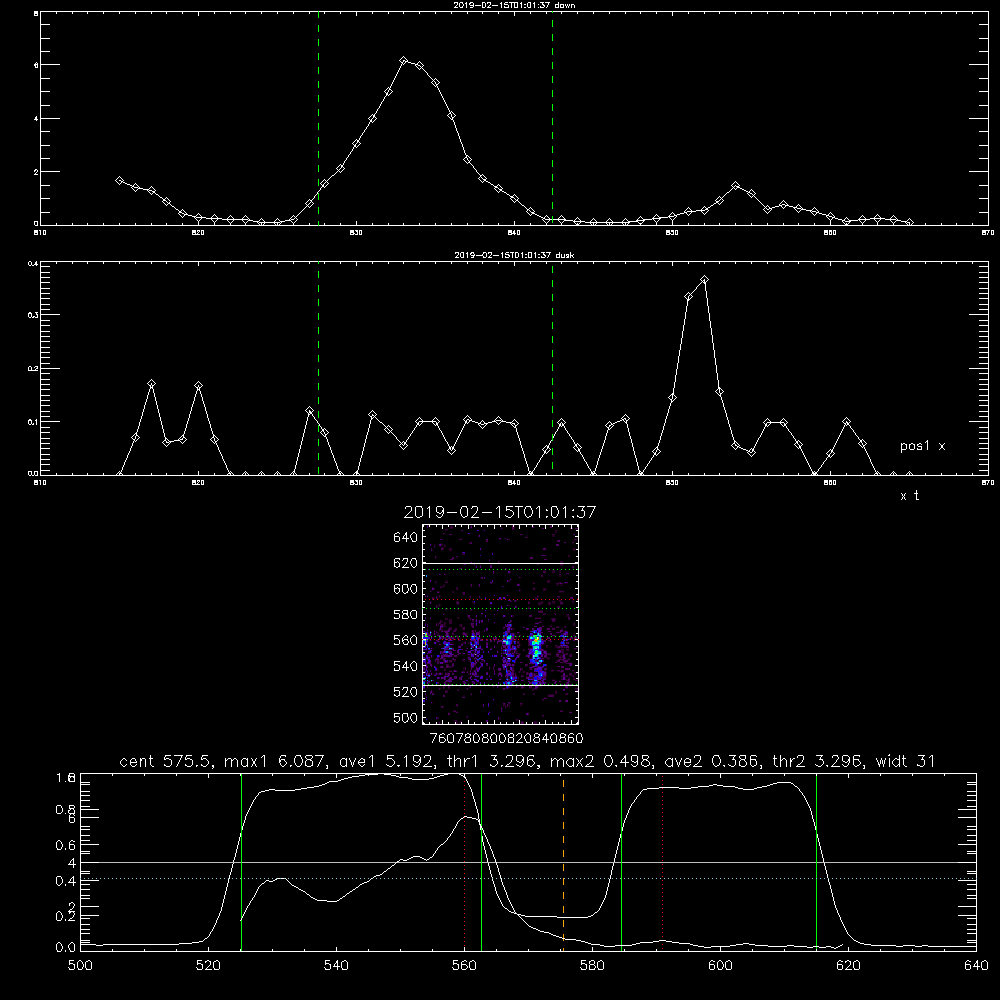1000x1000 pixels.
Task: Select 'widt 31' in the statistics line
Action: click(x=905, y=761)
